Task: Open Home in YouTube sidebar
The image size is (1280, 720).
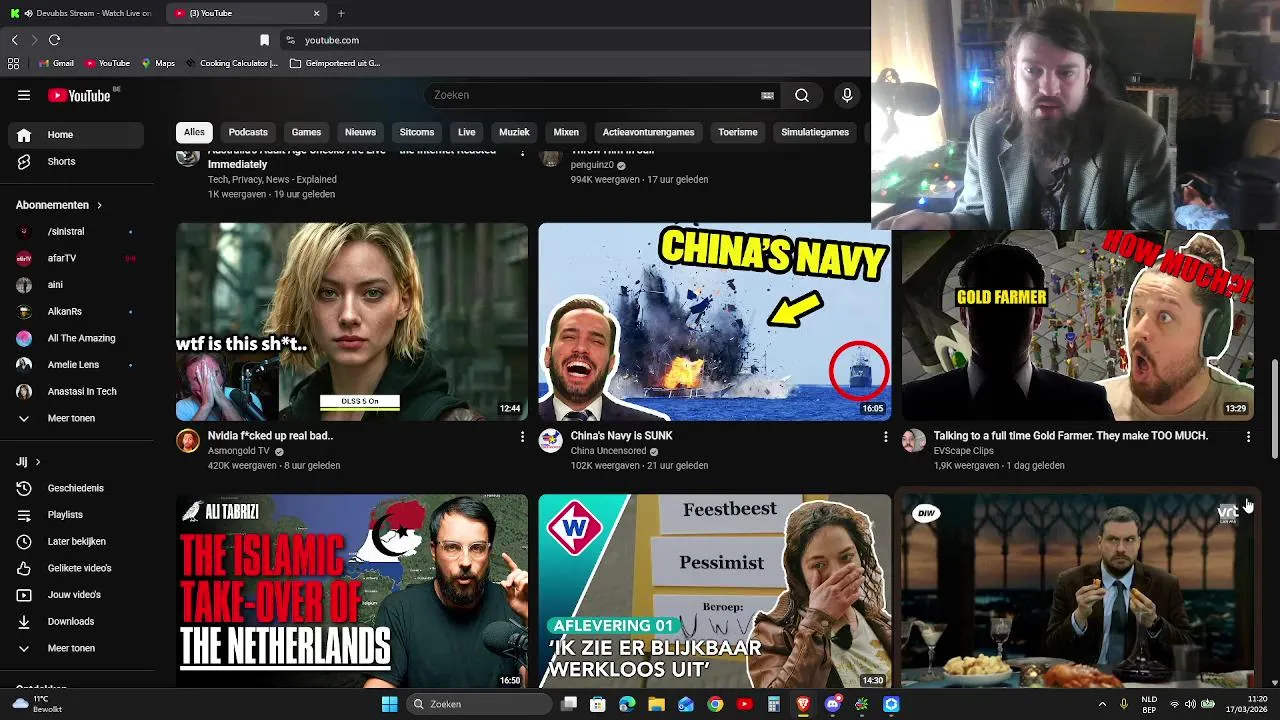Action: (77, 135)
